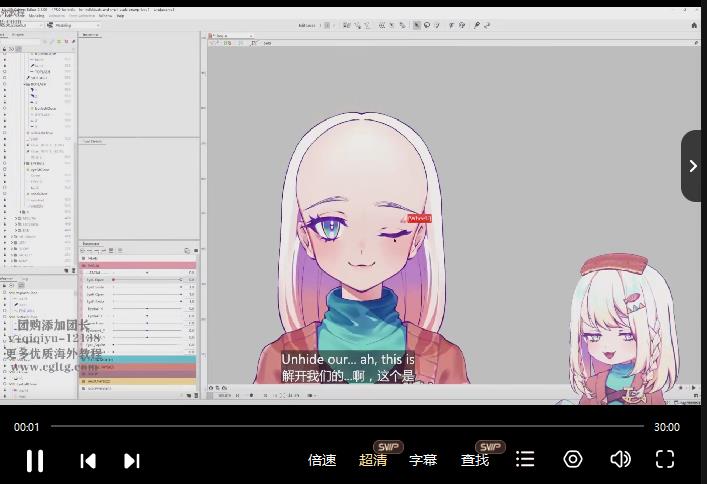Toggle 字幕 subtitles option

(x=423, y=460)
